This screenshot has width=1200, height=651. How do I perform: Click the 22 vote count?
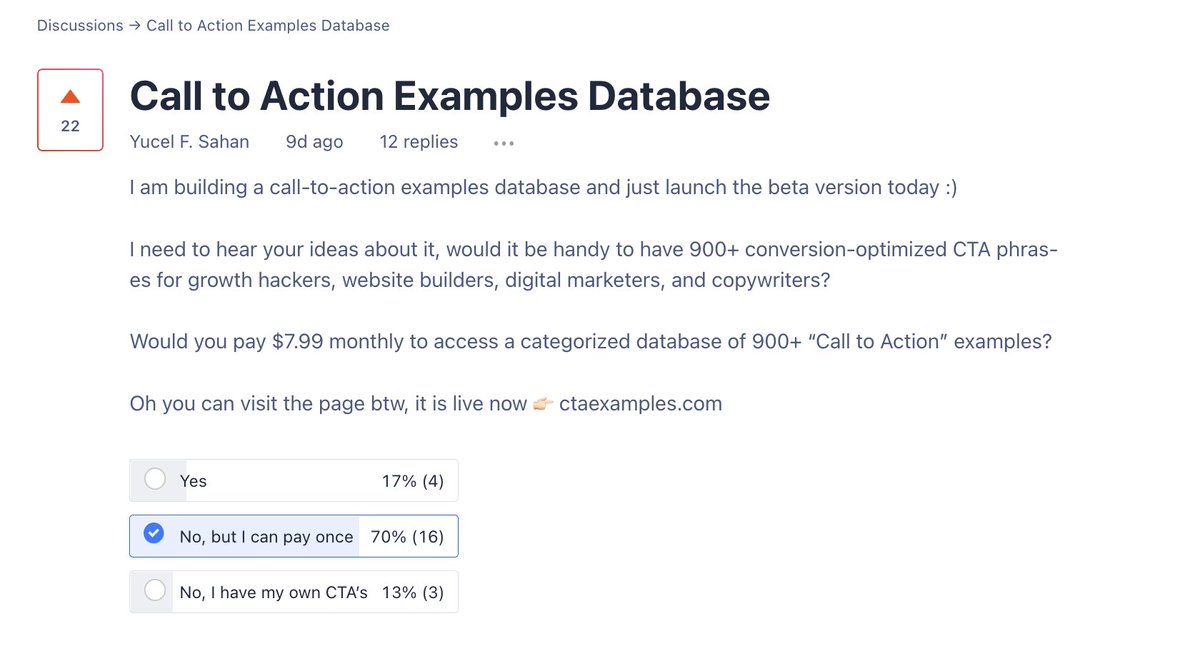click(70, 127)
